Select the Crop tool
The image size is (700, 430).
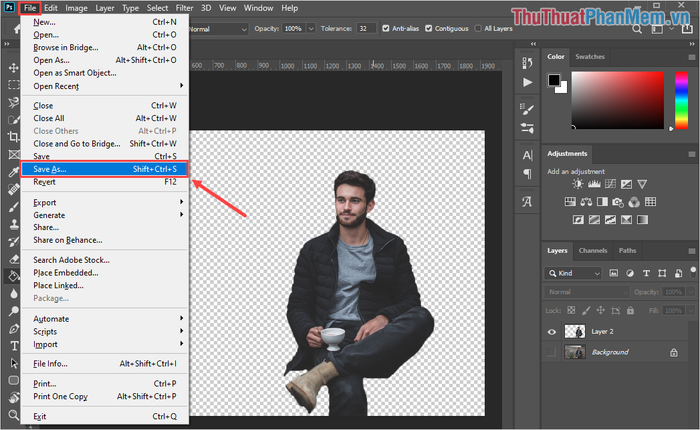pos(13,137)
